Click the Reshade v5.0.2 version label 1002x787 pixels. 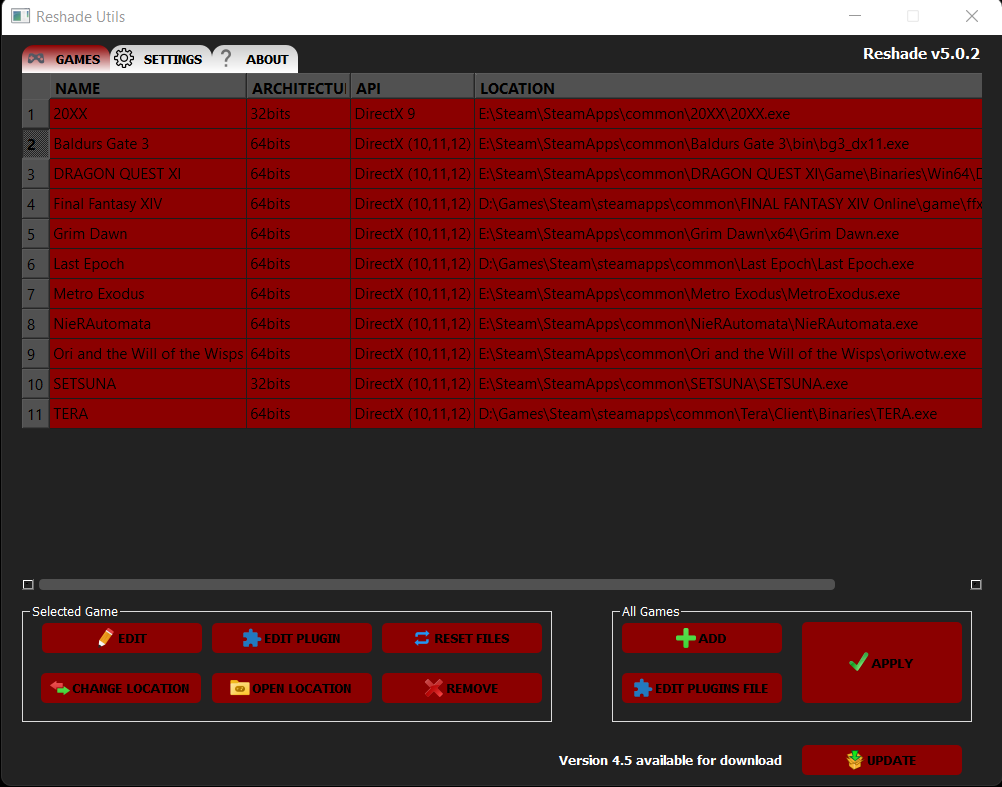[921, 54]
